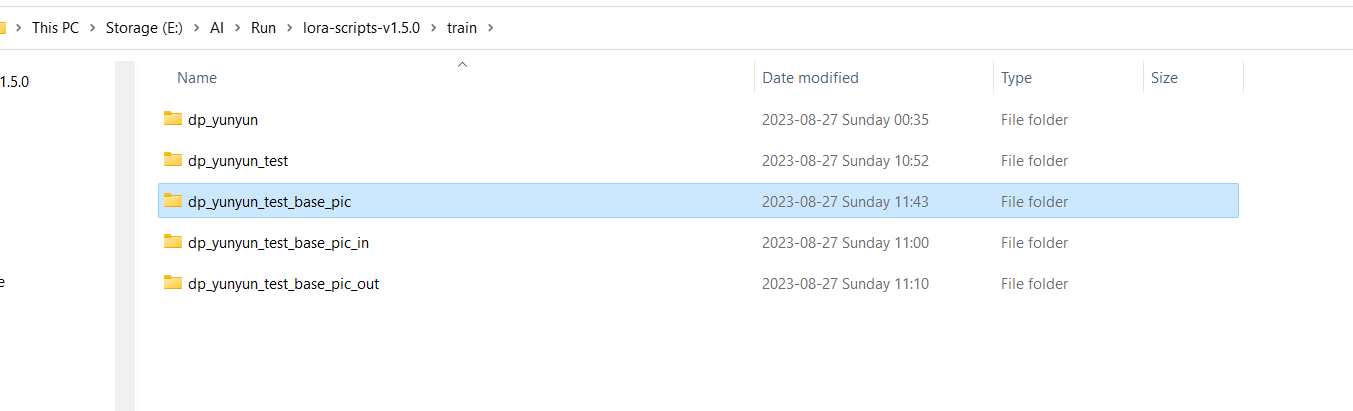Sort by Size column header
Image resolution: width=1353 pixels, height=411 pixels.
pos(1164,78)
